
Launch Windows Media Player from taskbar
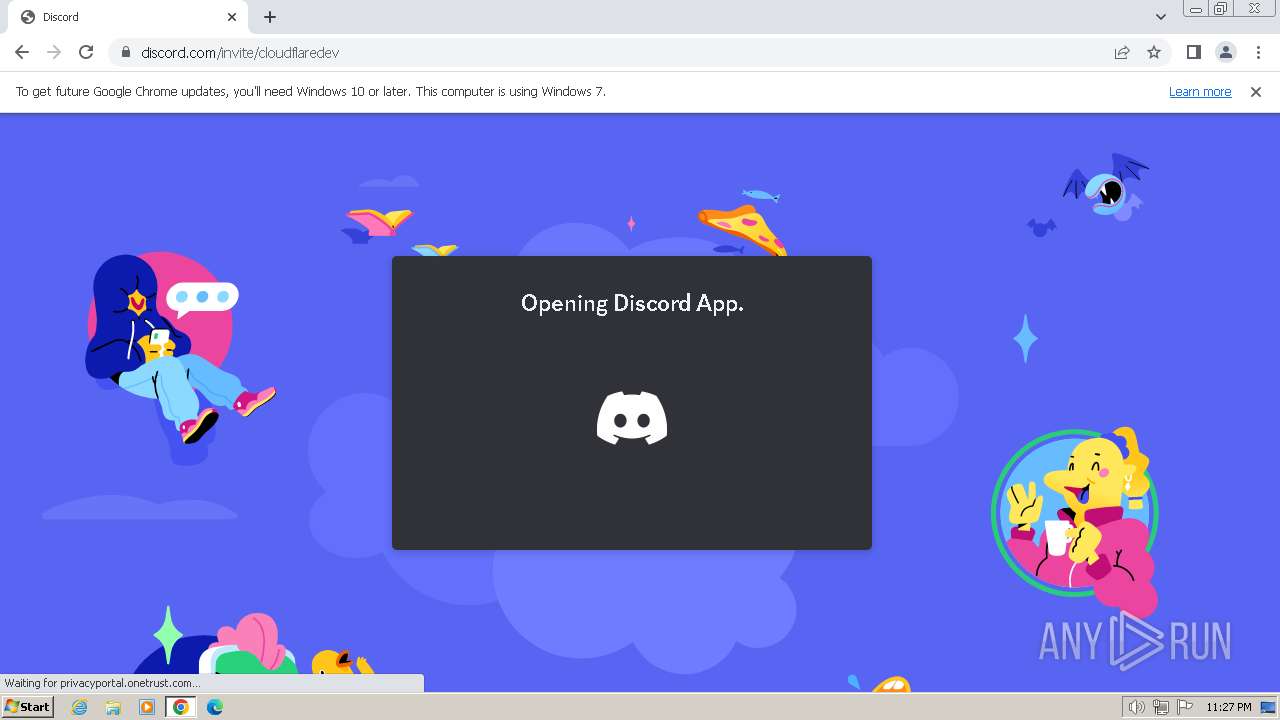147,707
